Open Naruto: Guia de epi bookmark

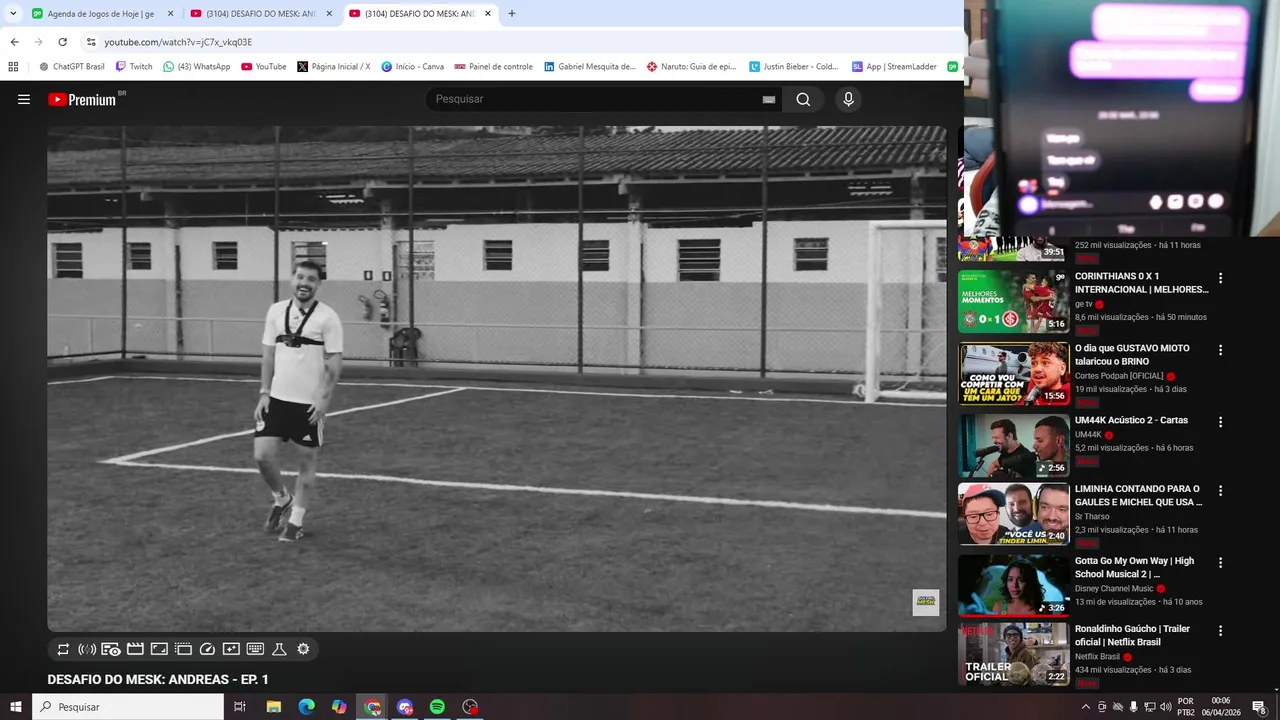(x=691, y=67)
